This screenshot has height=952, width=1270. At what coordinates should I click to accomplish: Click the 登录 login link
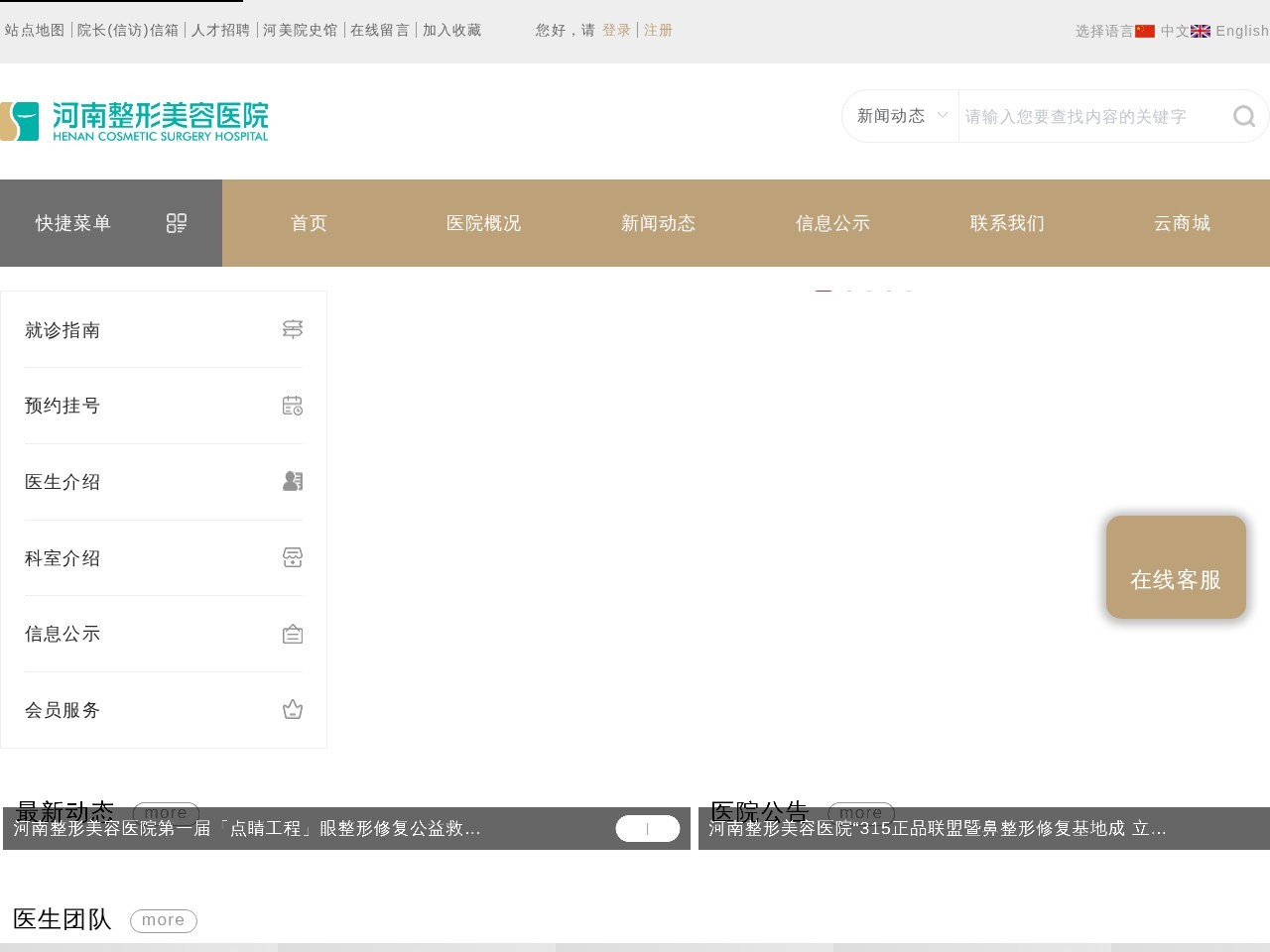616,31
